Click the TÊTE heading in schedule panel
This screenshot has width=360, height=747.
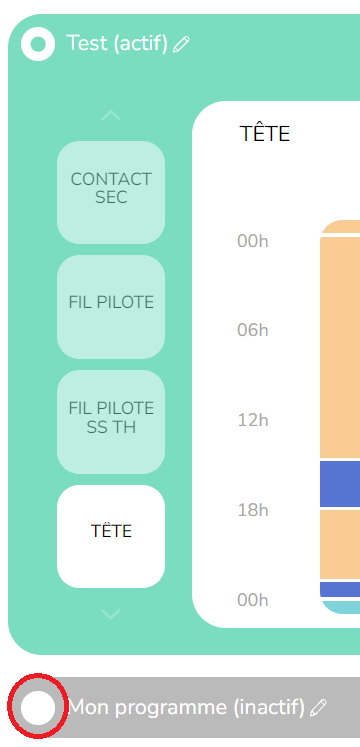[264, 134]
